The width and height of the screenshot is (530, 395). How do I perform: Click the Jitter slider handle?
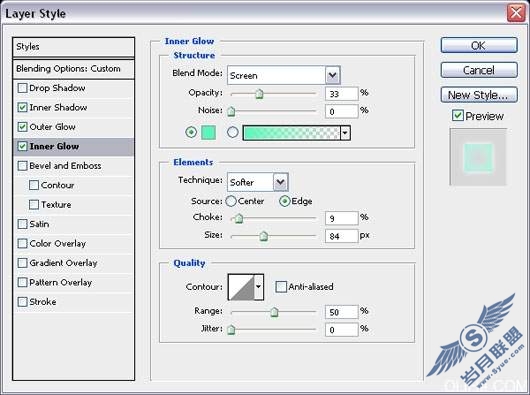tap(231, 329)
